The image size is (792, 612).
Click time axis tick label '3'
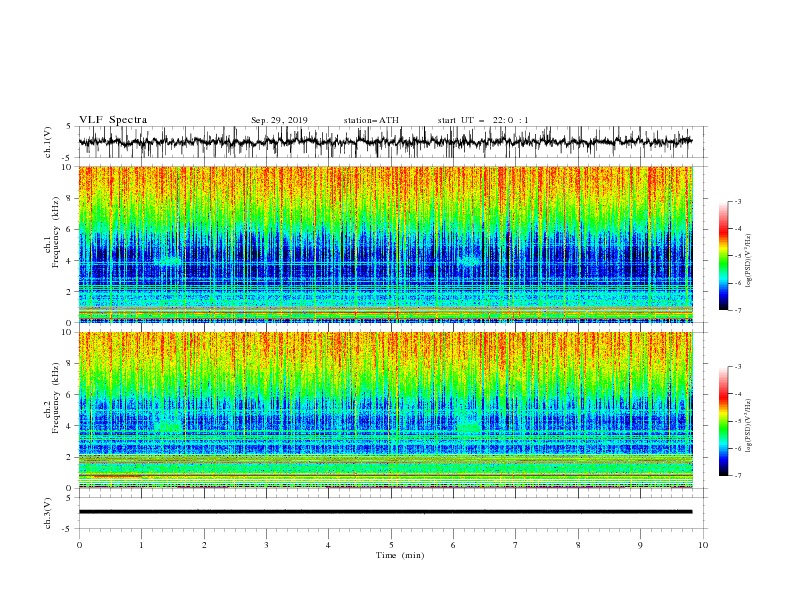pos(266,545)
